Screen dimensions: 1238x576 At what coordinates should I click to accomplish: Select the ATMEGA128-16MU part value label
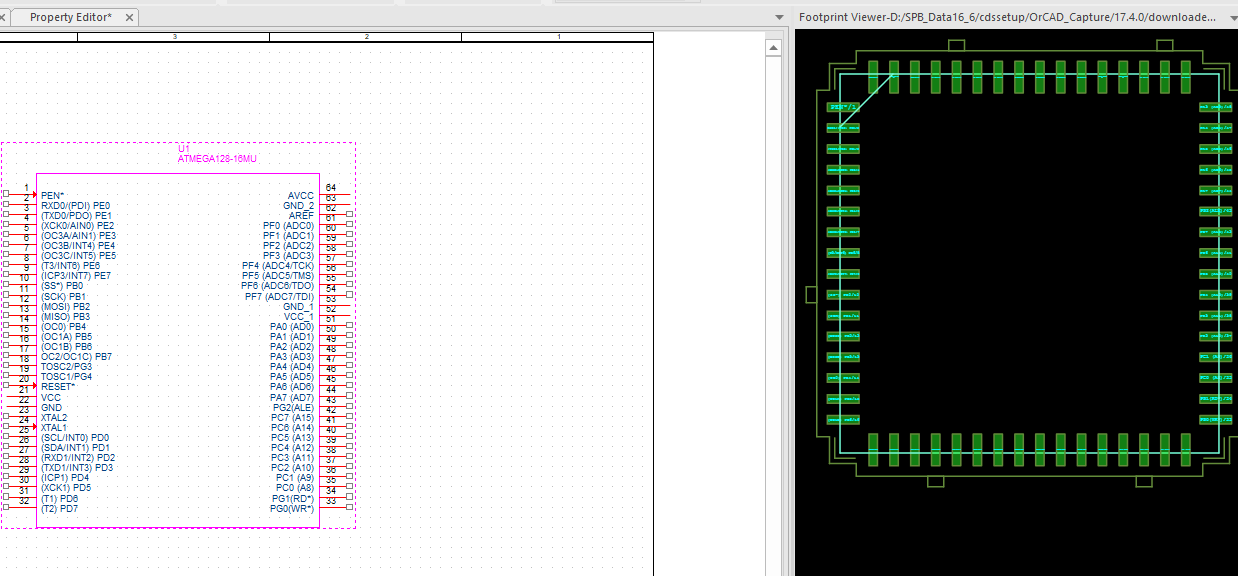(217, 159)
